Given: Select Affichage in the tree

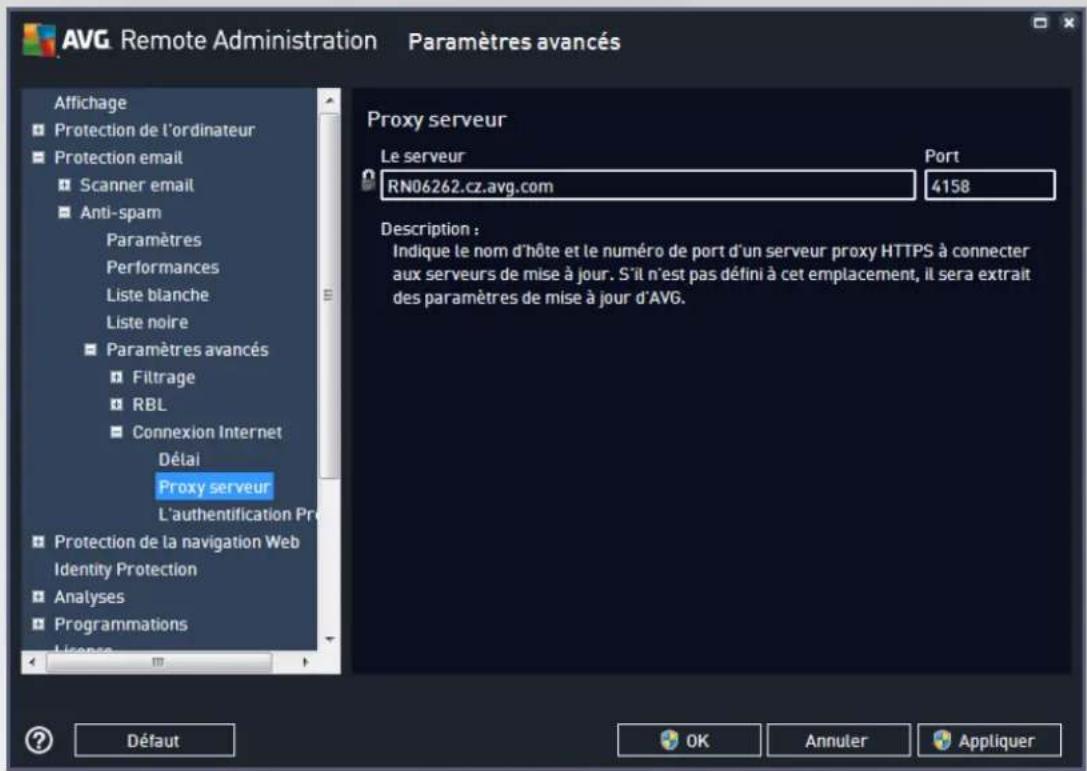Looking at the screenshot, I should (x=90, y=103).
